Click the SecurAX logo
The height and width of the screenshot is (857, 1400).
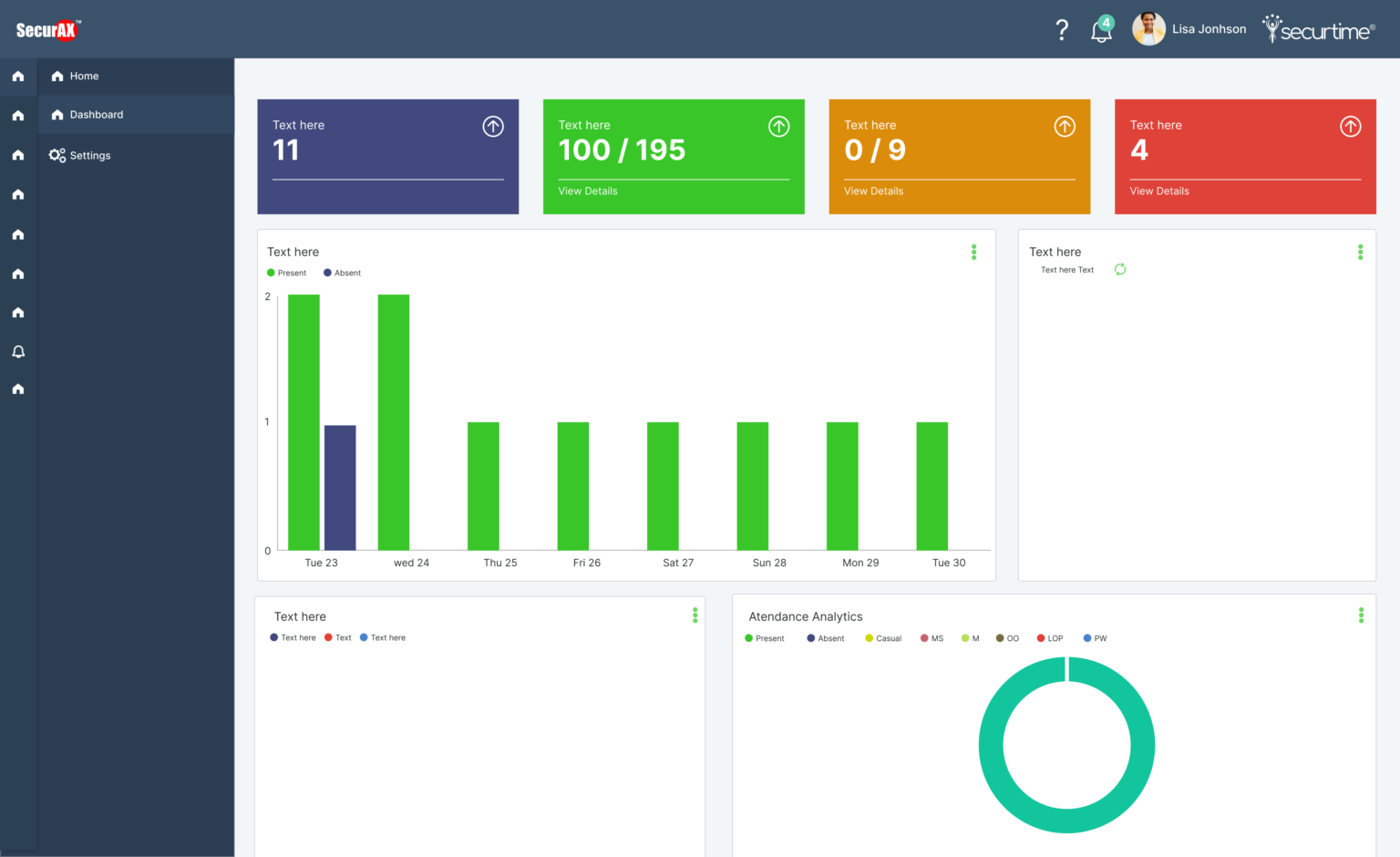[x=49, y=28]
